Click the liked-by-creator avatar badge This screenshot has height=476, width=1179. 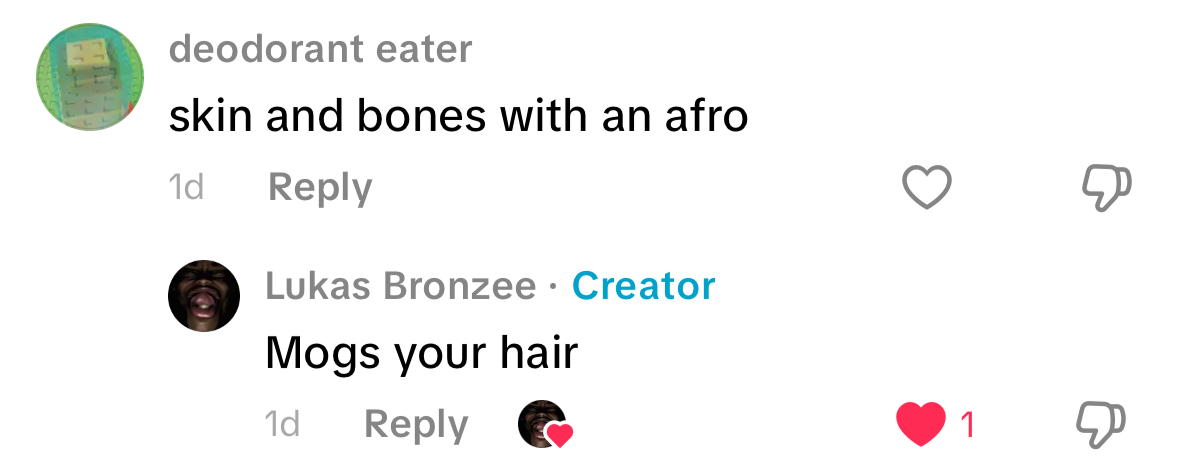tap(544, 424)
